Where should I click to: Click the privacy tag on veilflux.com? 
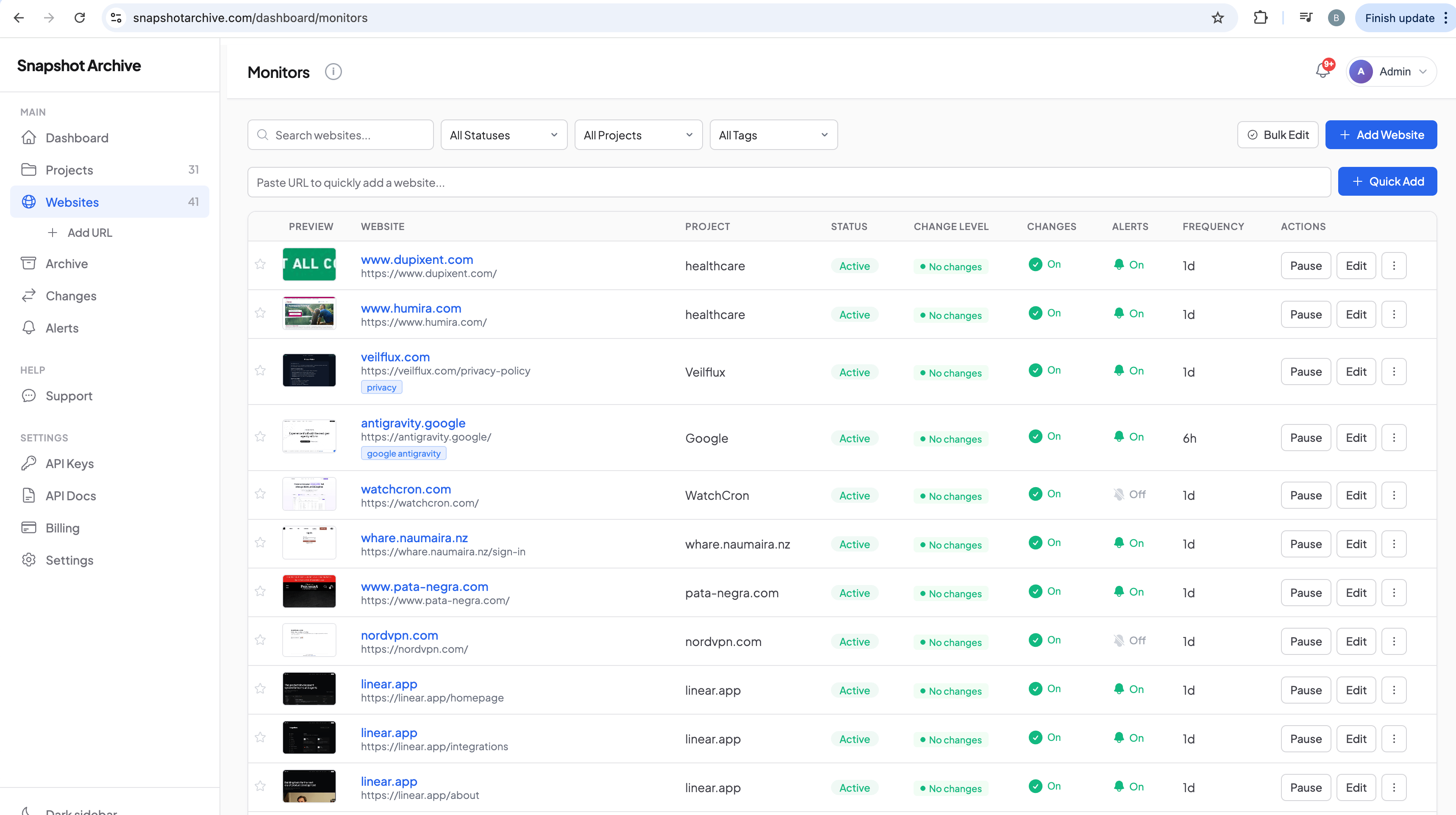tap(381, 387)
